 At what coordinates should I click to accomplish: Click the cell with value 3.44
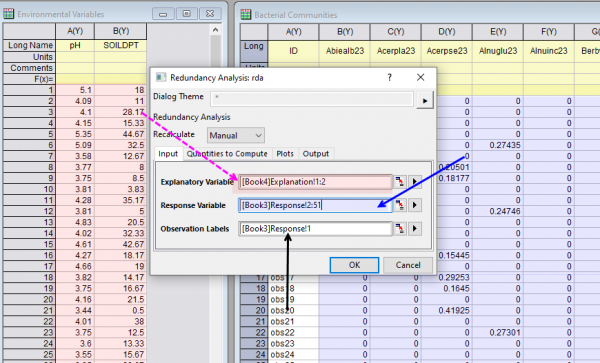75,311
